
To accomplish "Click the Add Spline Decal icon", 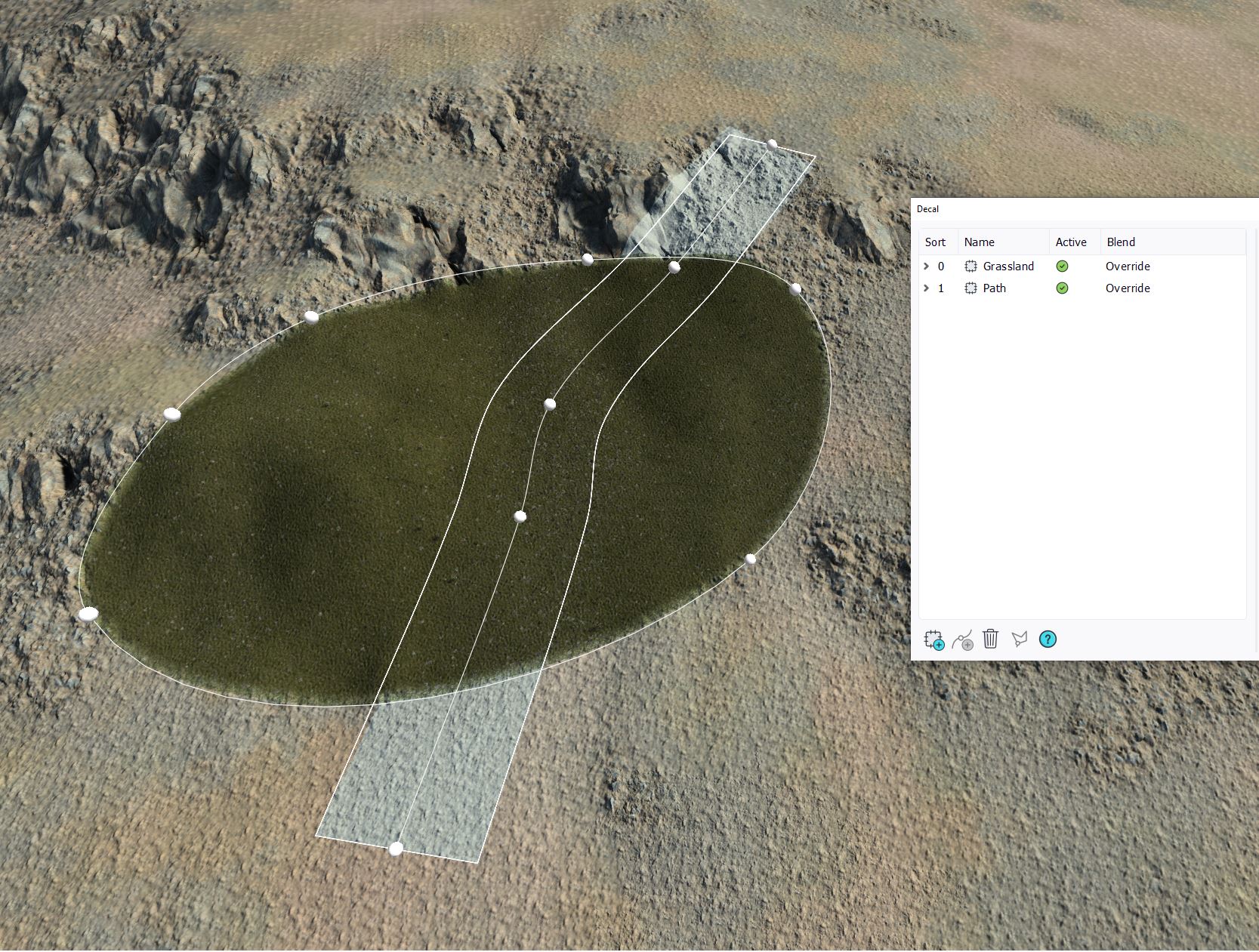I will 962,640.
